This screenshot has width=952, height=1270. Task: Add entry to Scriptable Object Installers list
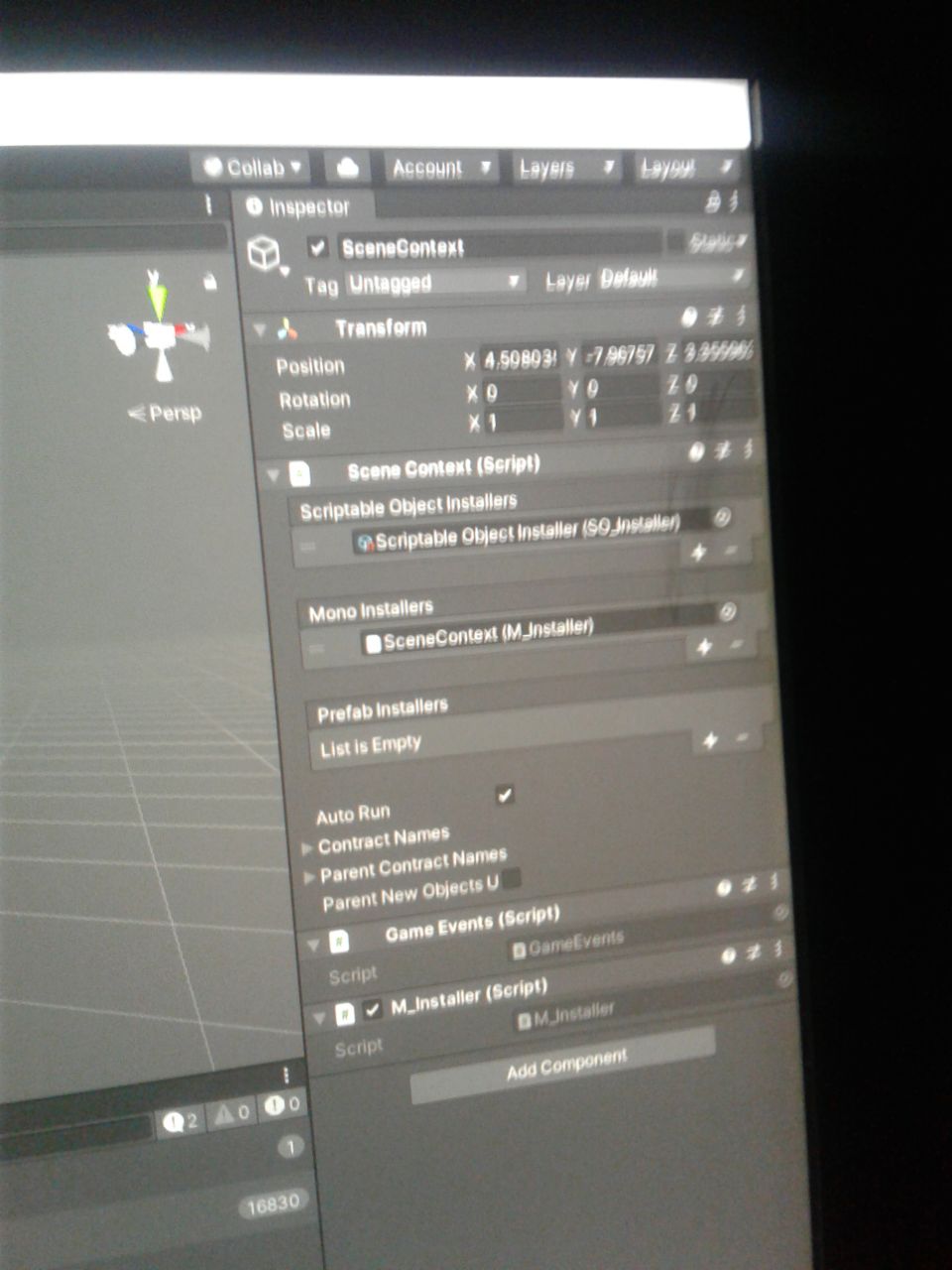coord(698,552)
